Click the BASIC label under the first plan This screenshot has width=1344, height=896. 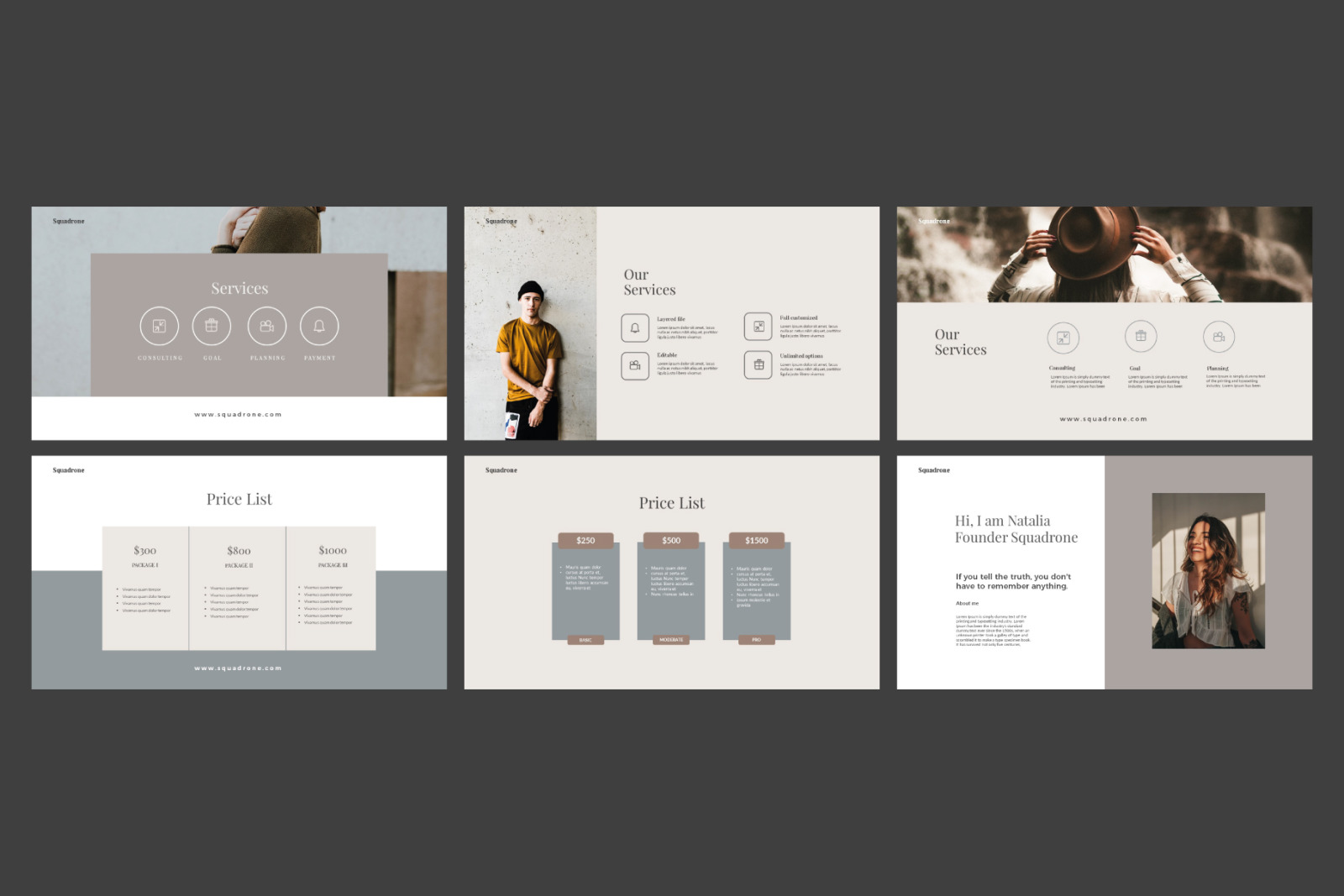585,640
